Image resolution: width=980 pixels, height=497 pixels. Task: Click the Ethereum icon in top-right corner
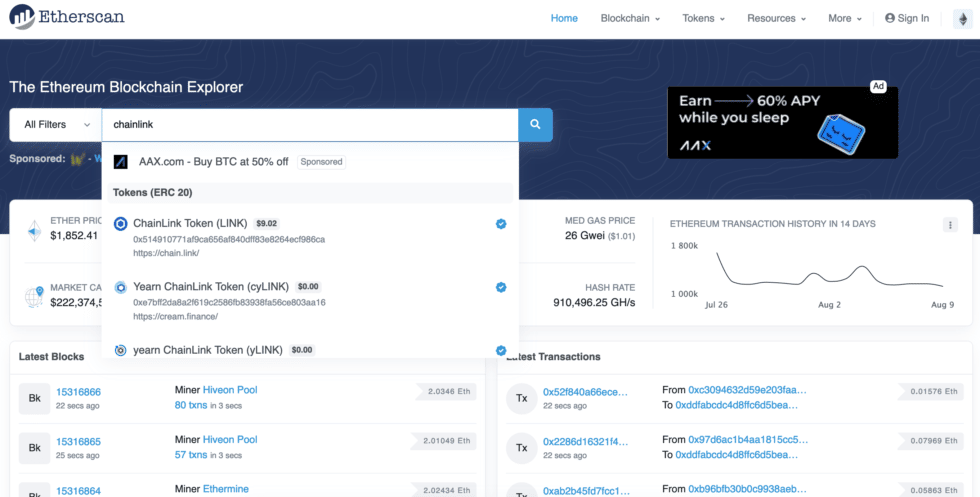click(965, 18)
